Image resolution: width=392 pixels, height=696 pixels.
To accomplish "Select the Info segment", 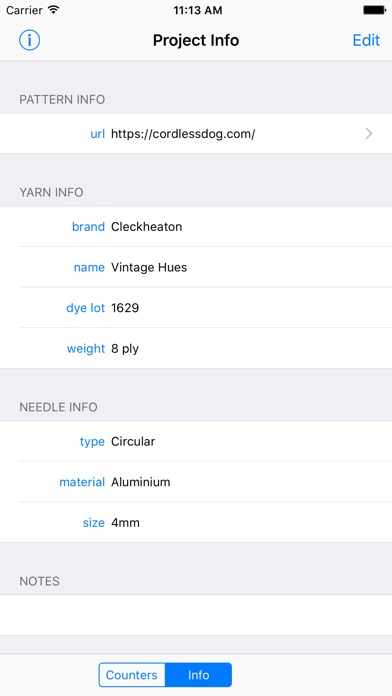I will click(x=198, y=675).
